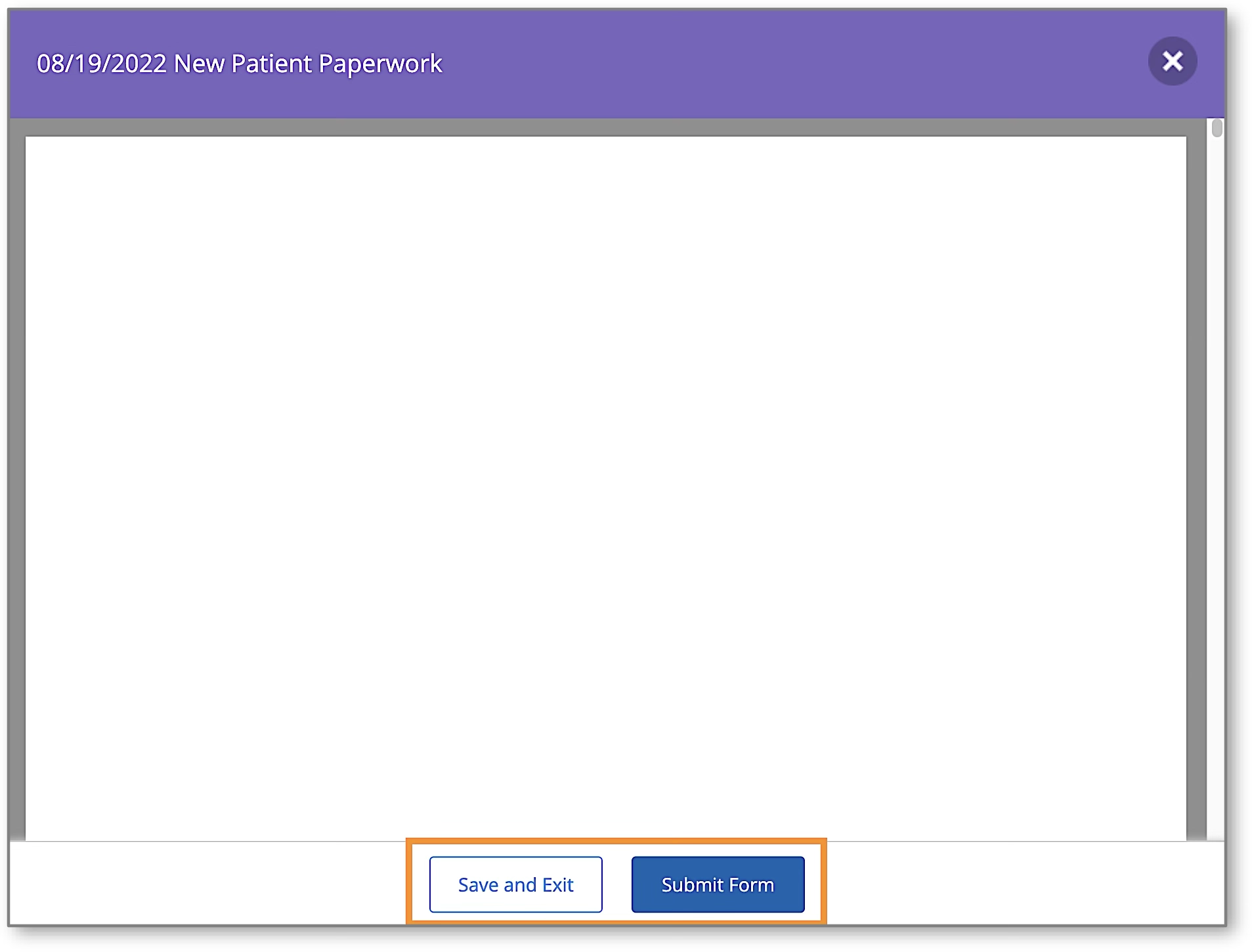The image size is (1252, 952).
Task: Save progress using Save and Exit
Action: click(x=515, y=884)
